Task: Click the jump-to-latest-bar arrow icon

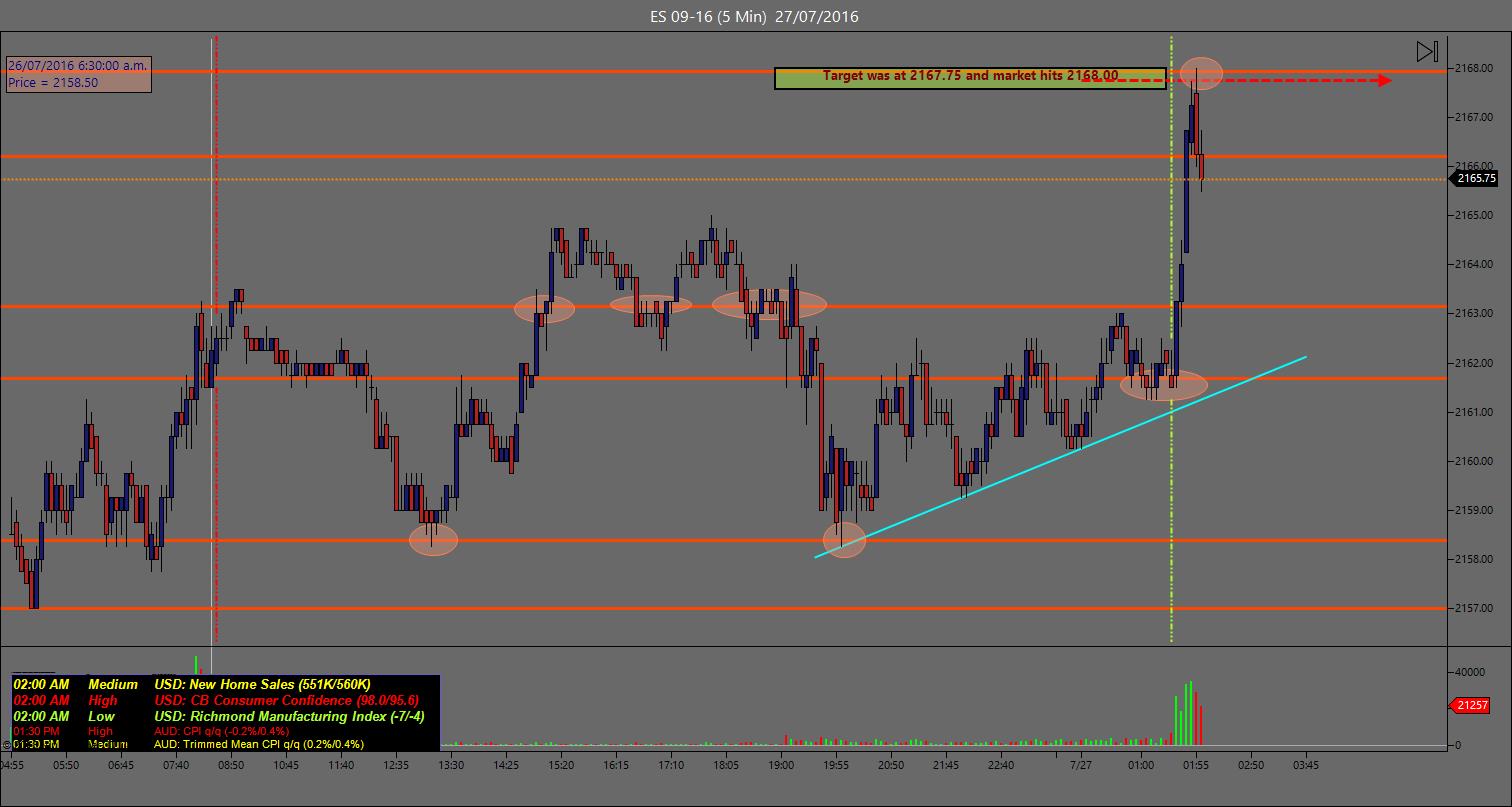Action: pos(1427,52)
